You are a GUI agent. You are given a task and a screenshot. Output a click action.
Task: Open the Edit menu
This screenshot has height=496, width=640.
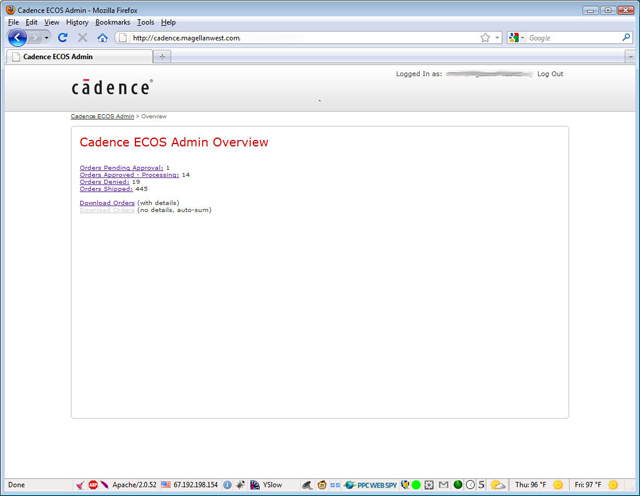31,22
